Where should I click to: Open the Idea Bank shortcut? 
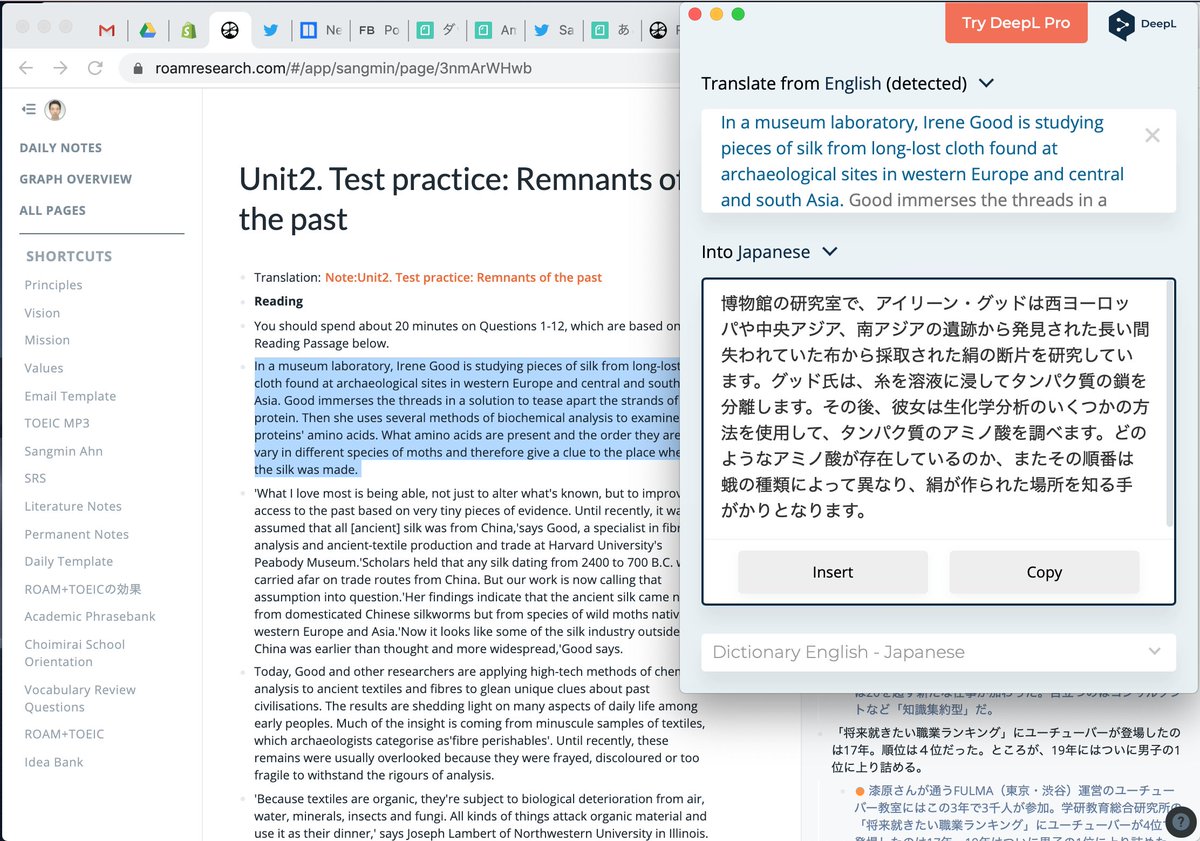[54, 762]
